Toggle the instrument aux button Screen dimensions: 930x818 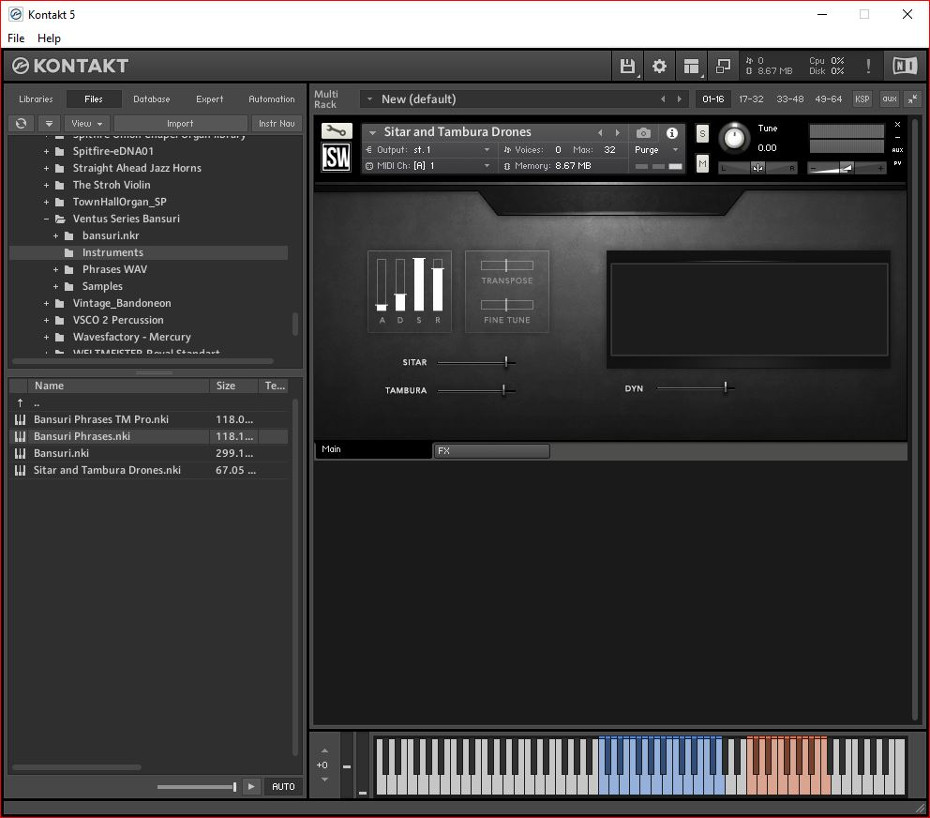pos(897,150)
